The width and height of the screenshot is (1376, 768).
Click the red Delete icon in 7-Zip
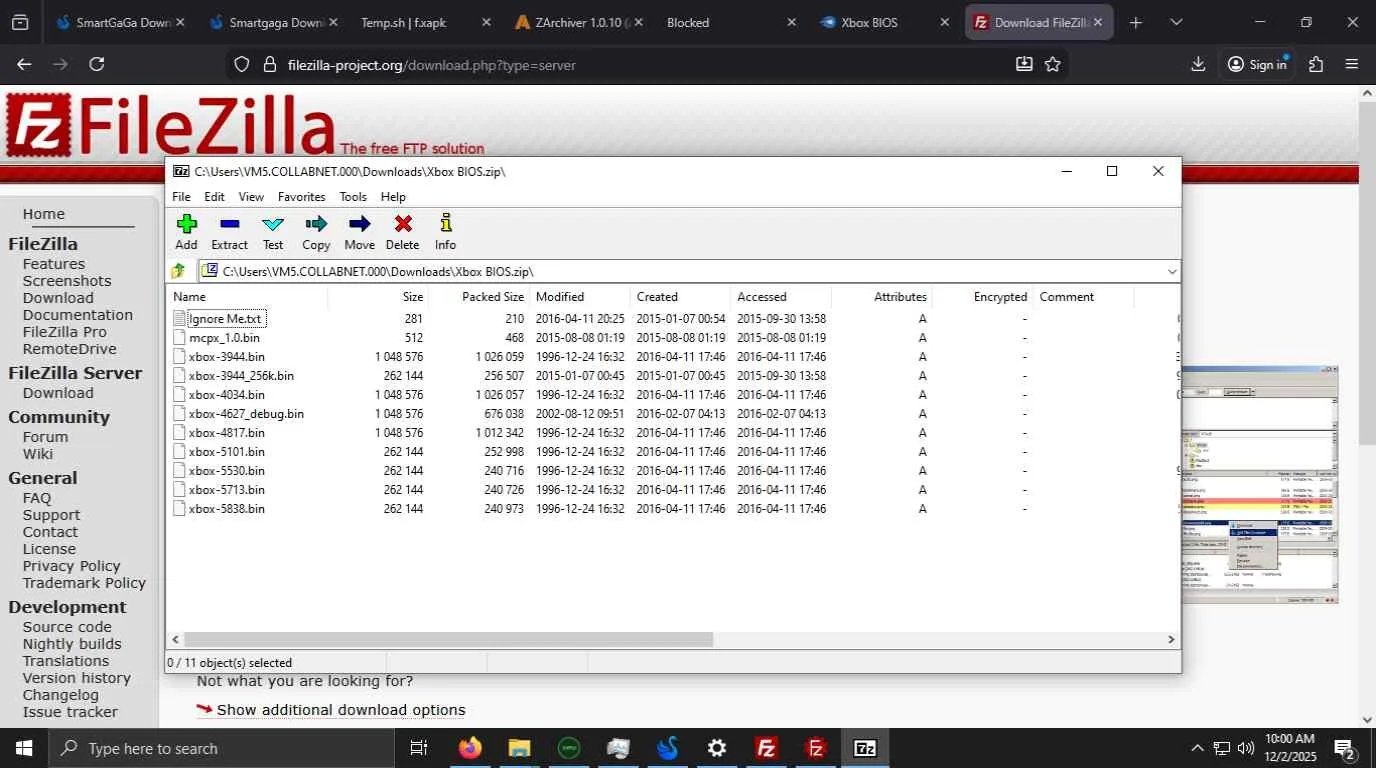point(402,232)
